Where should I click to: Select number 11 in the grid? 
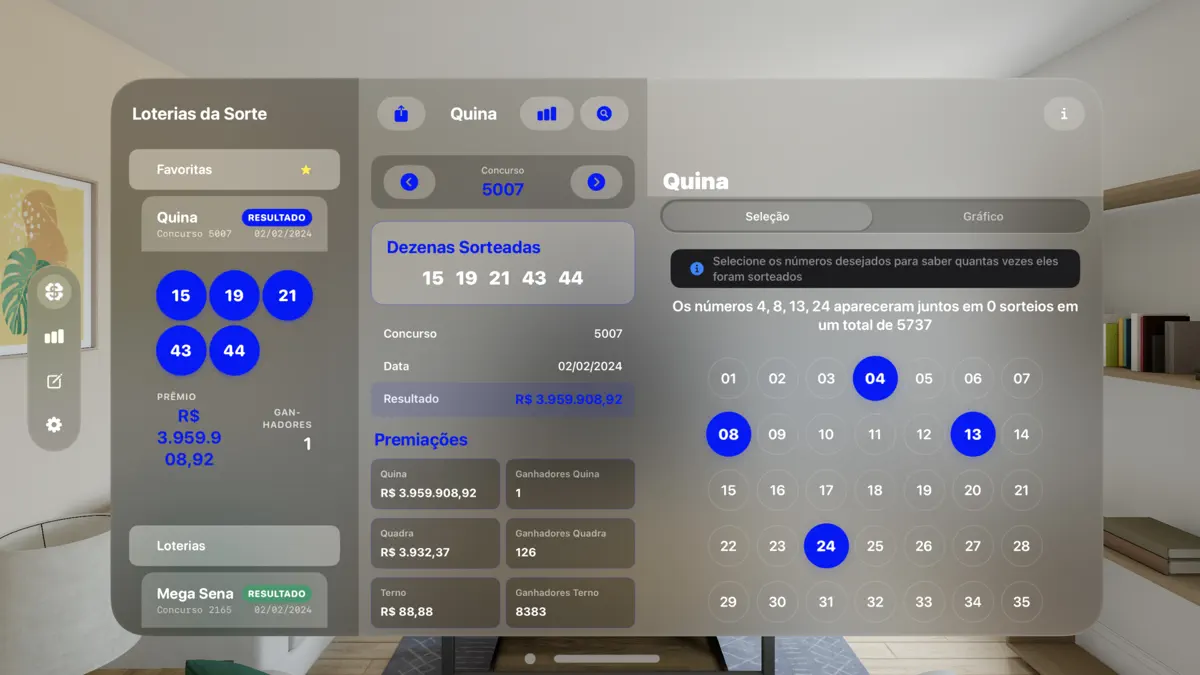click(x=875, y=434)
